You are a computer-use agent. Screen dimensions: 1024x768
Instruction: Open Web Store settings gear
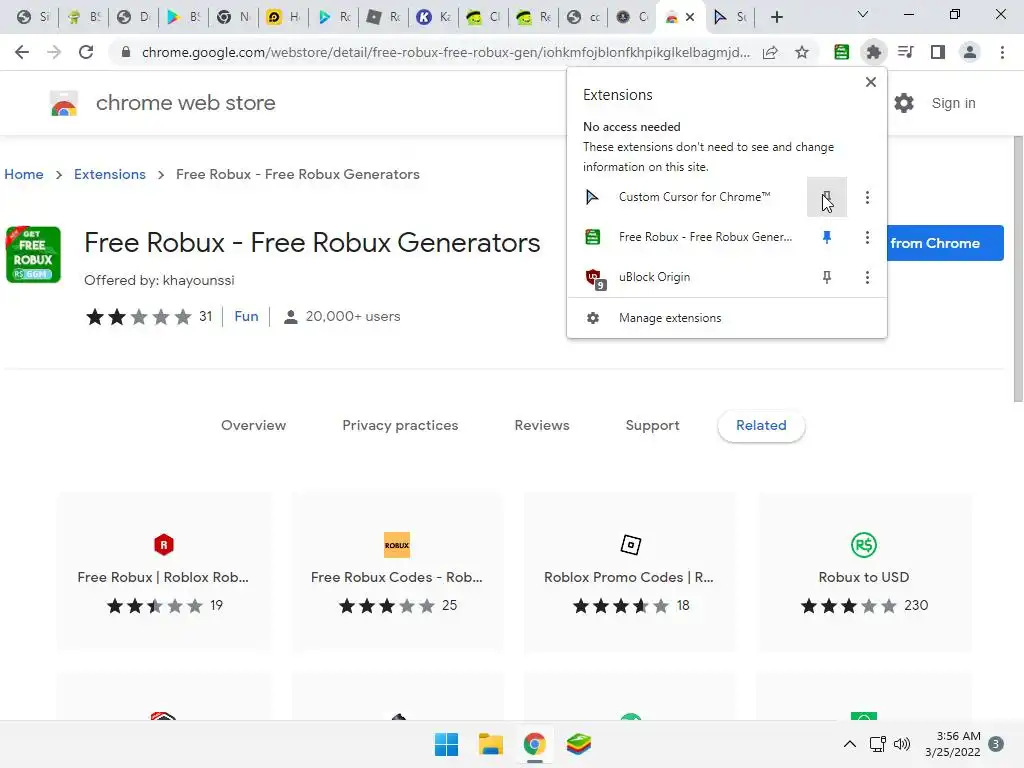click(904, 103)
